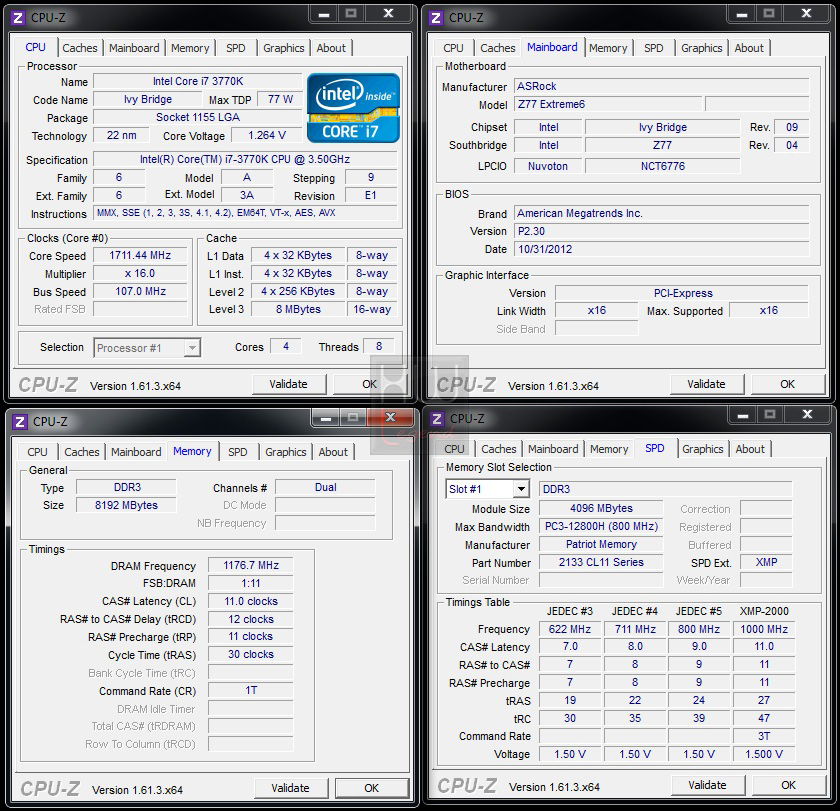Go to Graphics tab in the window showing CPU details
840x811 pixels.
pos(284,48)
